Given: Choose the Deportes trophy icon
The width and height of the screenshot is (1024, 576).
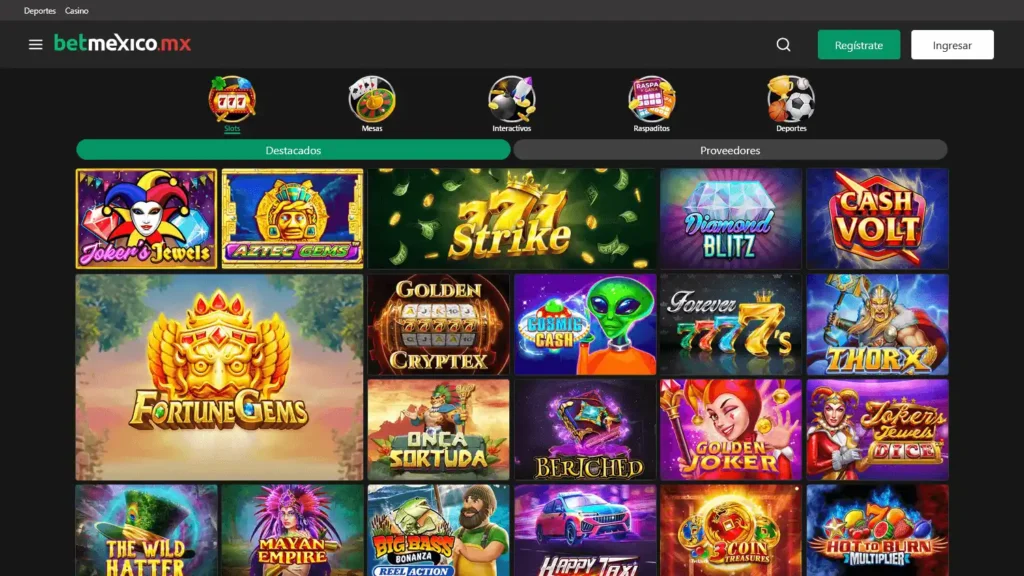Looking at the screenshot, I should click(791, 99).
